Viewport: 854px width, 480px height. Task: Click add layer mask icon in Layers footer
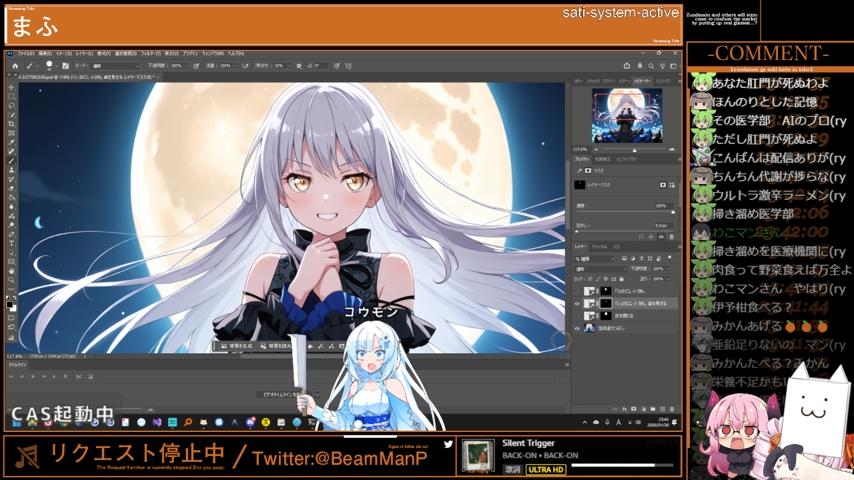(633, 409)
